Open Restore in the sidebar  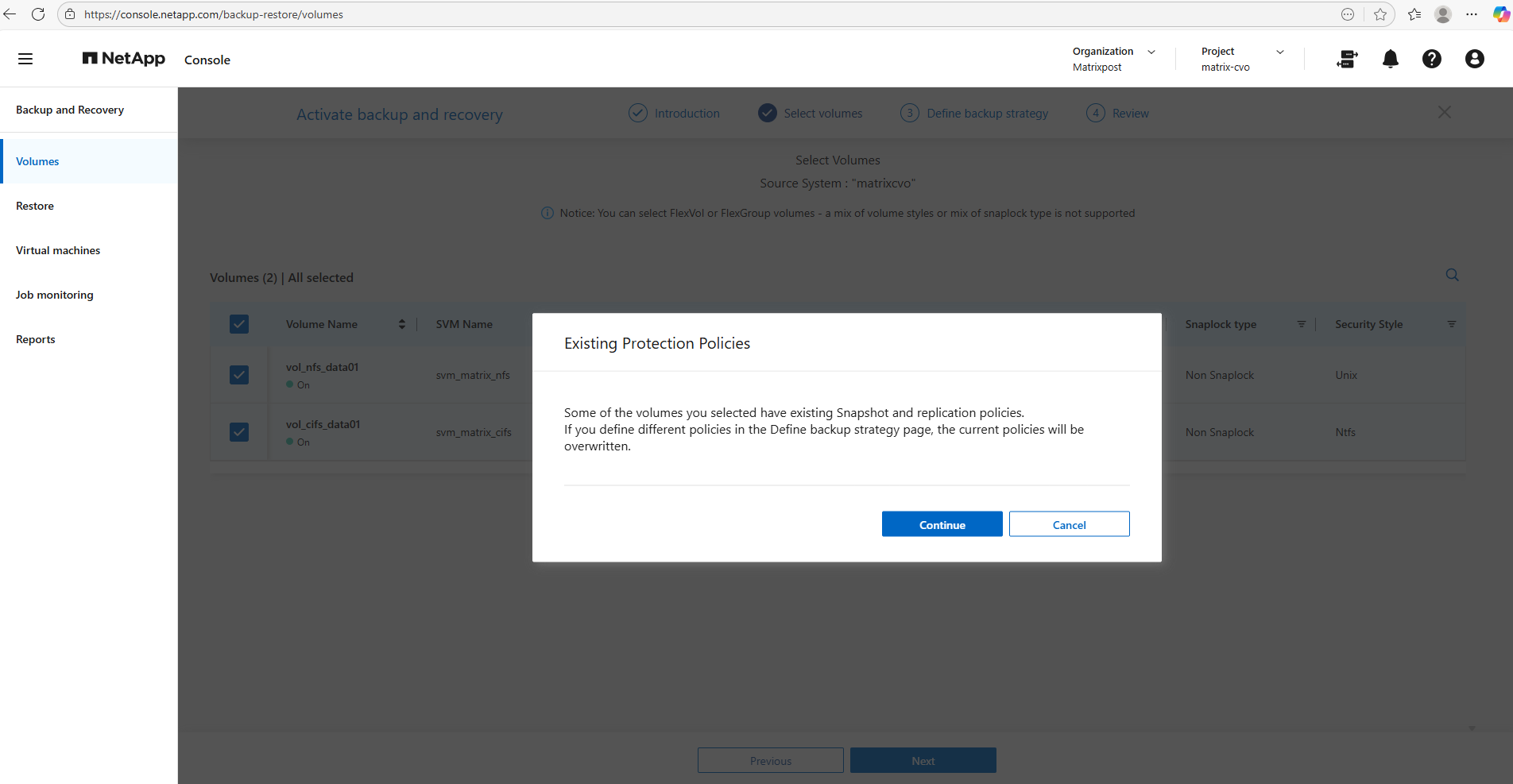(x=35, y=206)
